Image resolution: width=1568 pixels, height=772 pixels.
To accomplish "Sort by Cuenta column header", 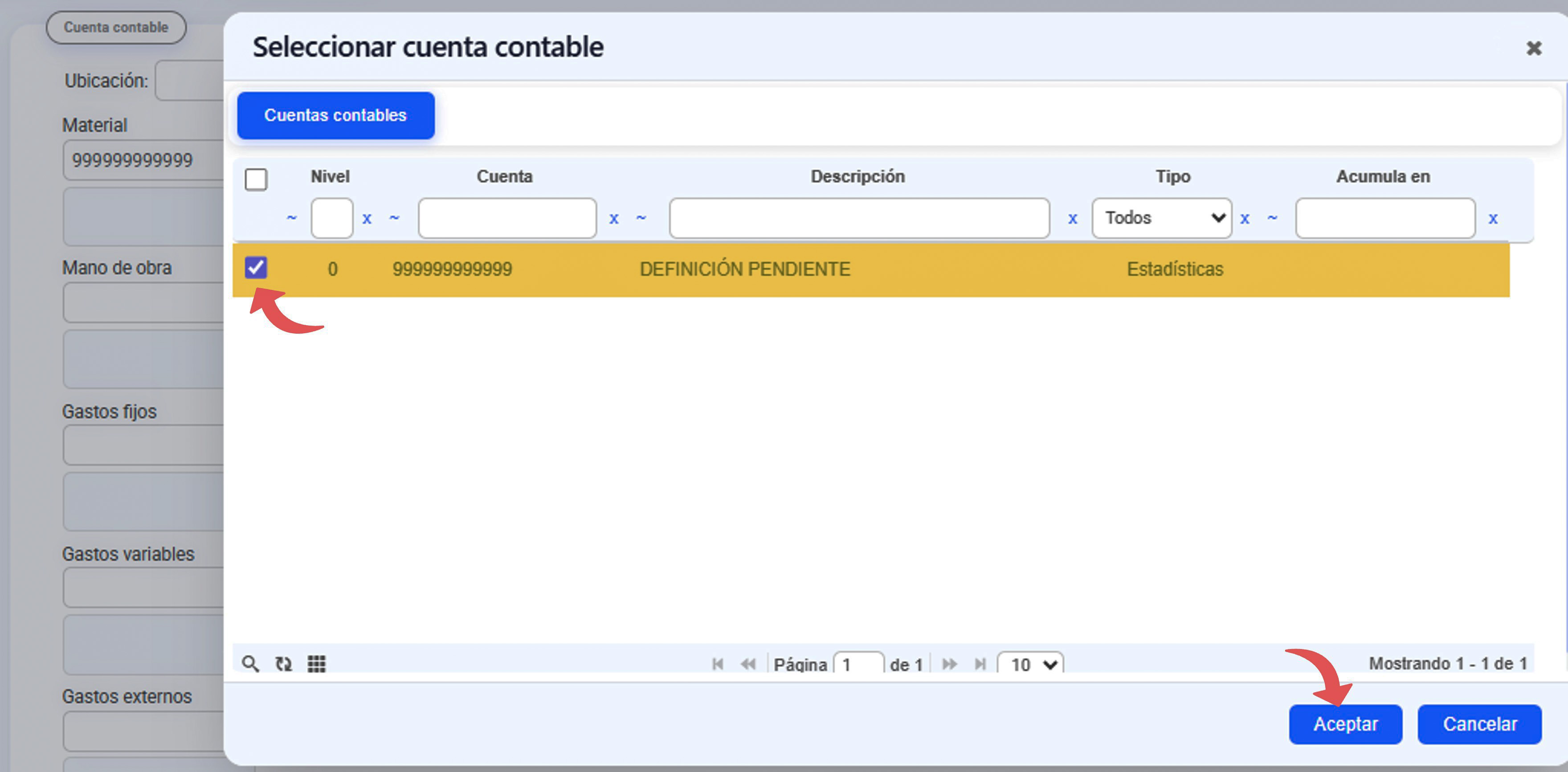I will coord(505,176).
